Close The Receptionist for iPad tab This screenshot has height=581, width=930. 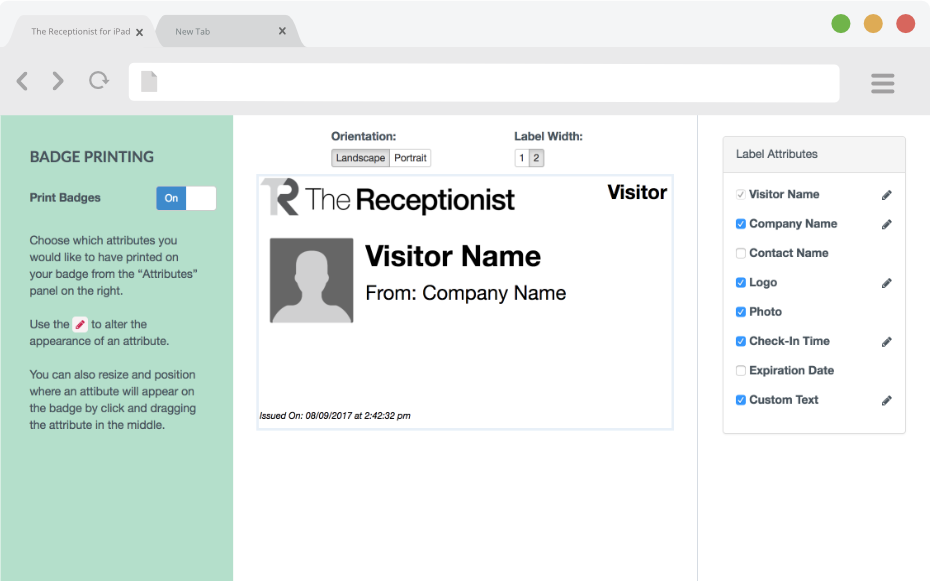coord(139,33)
